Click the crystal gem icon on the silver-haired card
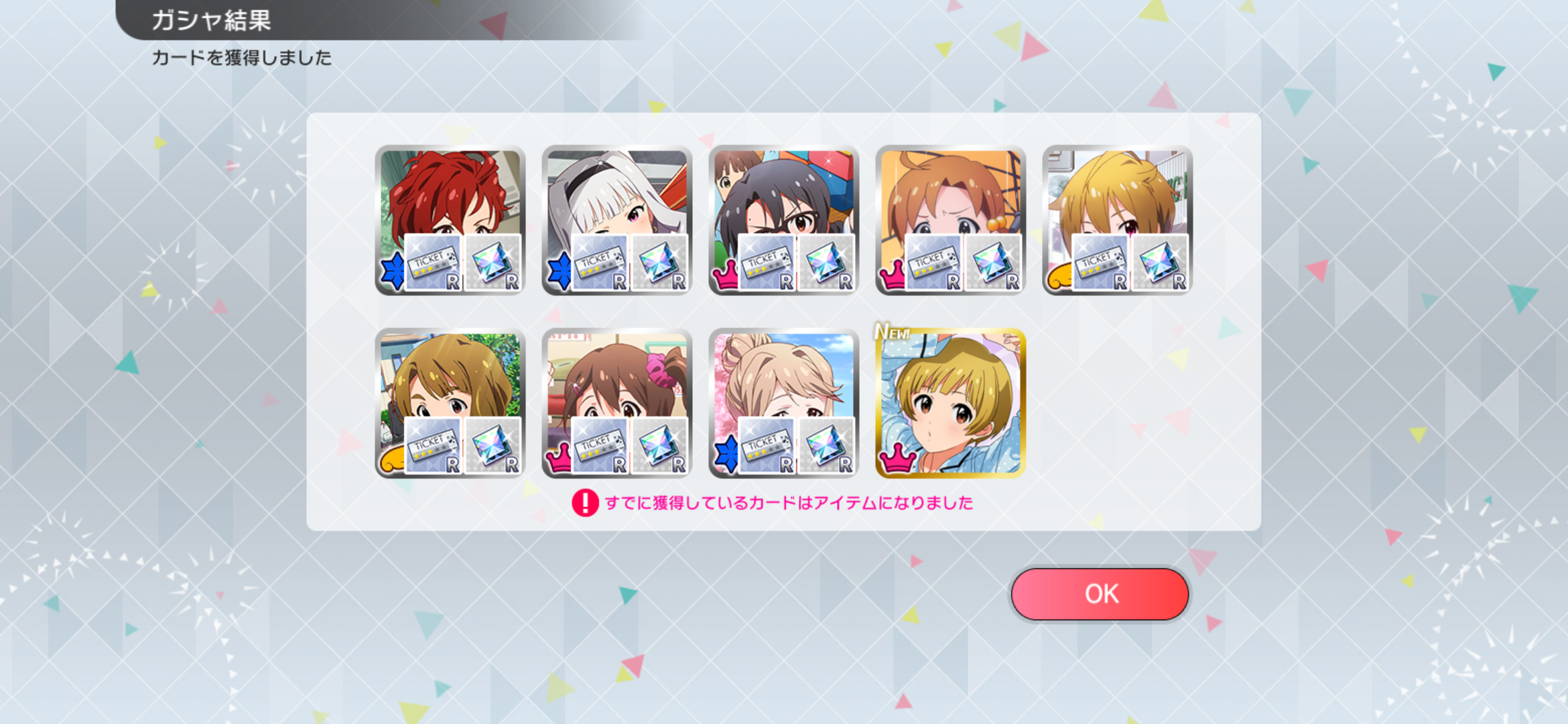This screenshot has height=724, width=1568. click(x=659, y=263)
